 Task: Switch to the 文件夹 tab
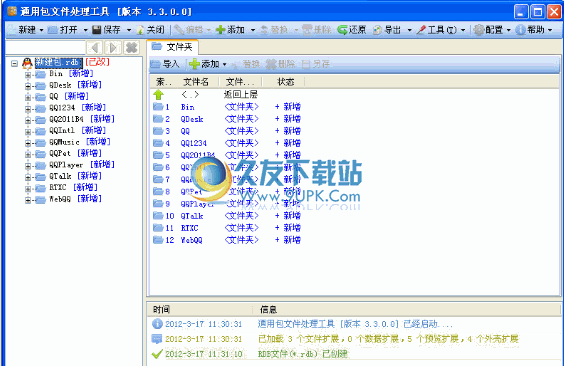click(173, 47)
